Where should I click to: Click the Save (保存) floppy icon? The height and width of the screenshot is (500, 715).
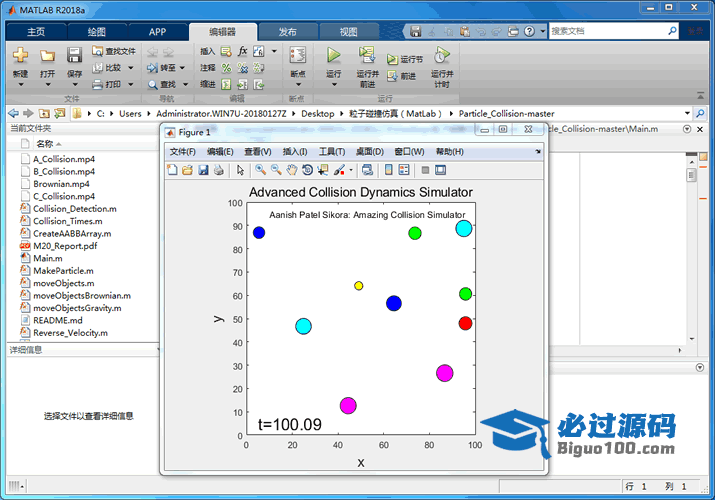[x=74, y=55]
